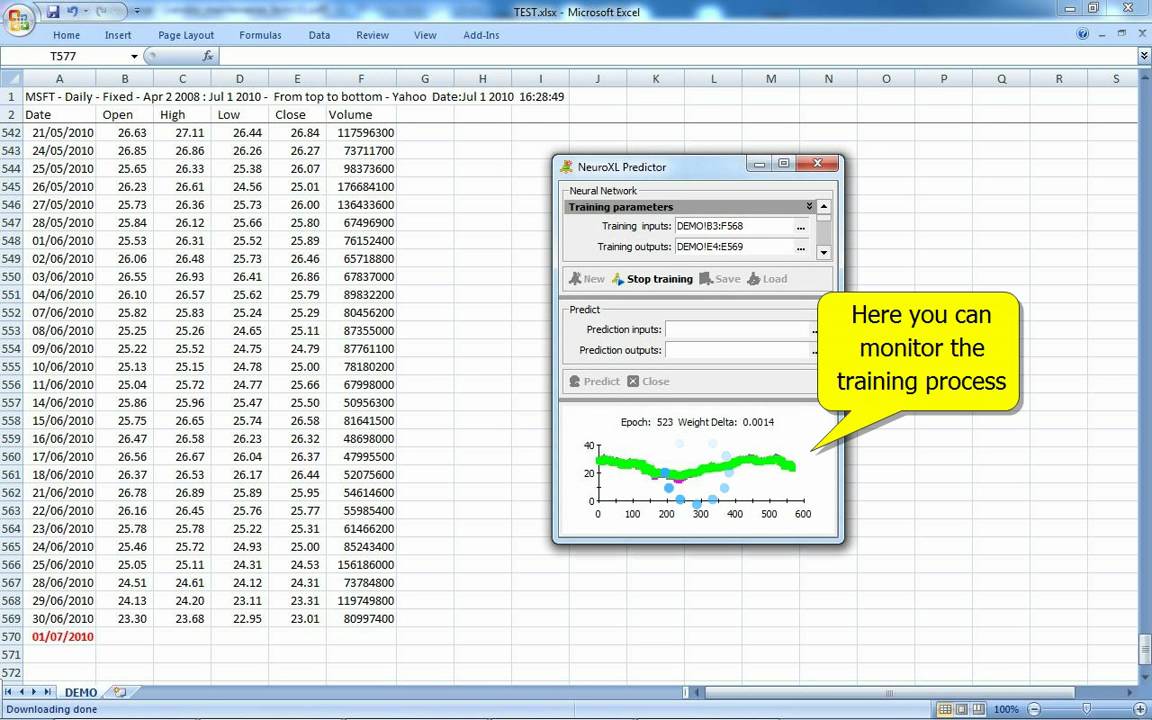The height and width of the screenshot is (720, 1152).
Task: Edit the Training outputs range field
Action: 735,247
